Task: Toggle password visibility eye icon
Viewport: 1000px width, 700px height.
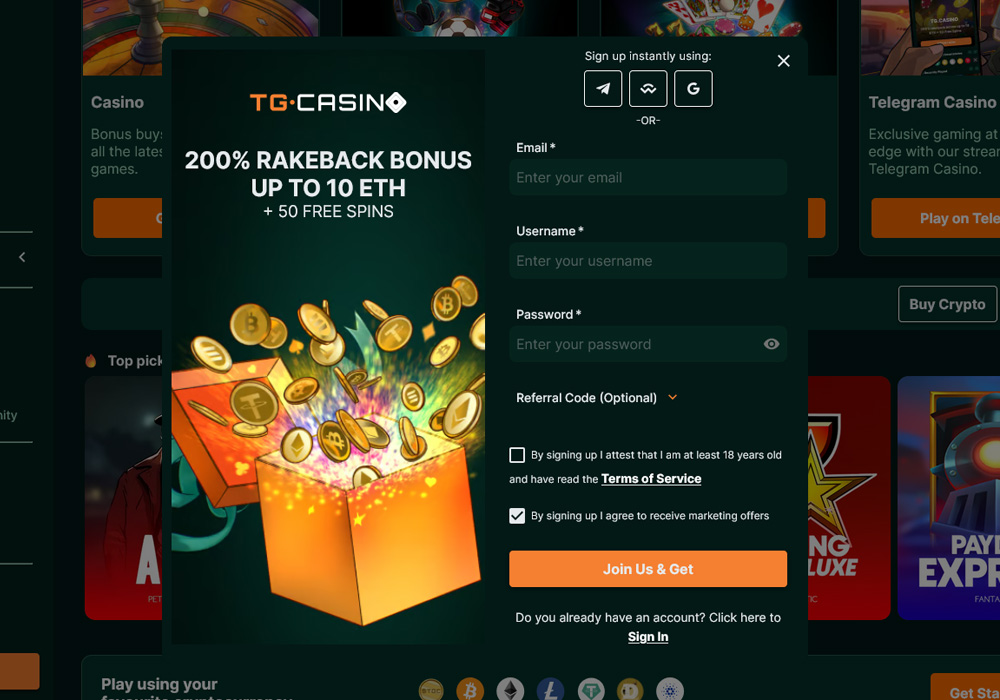Action: [771, 344]
